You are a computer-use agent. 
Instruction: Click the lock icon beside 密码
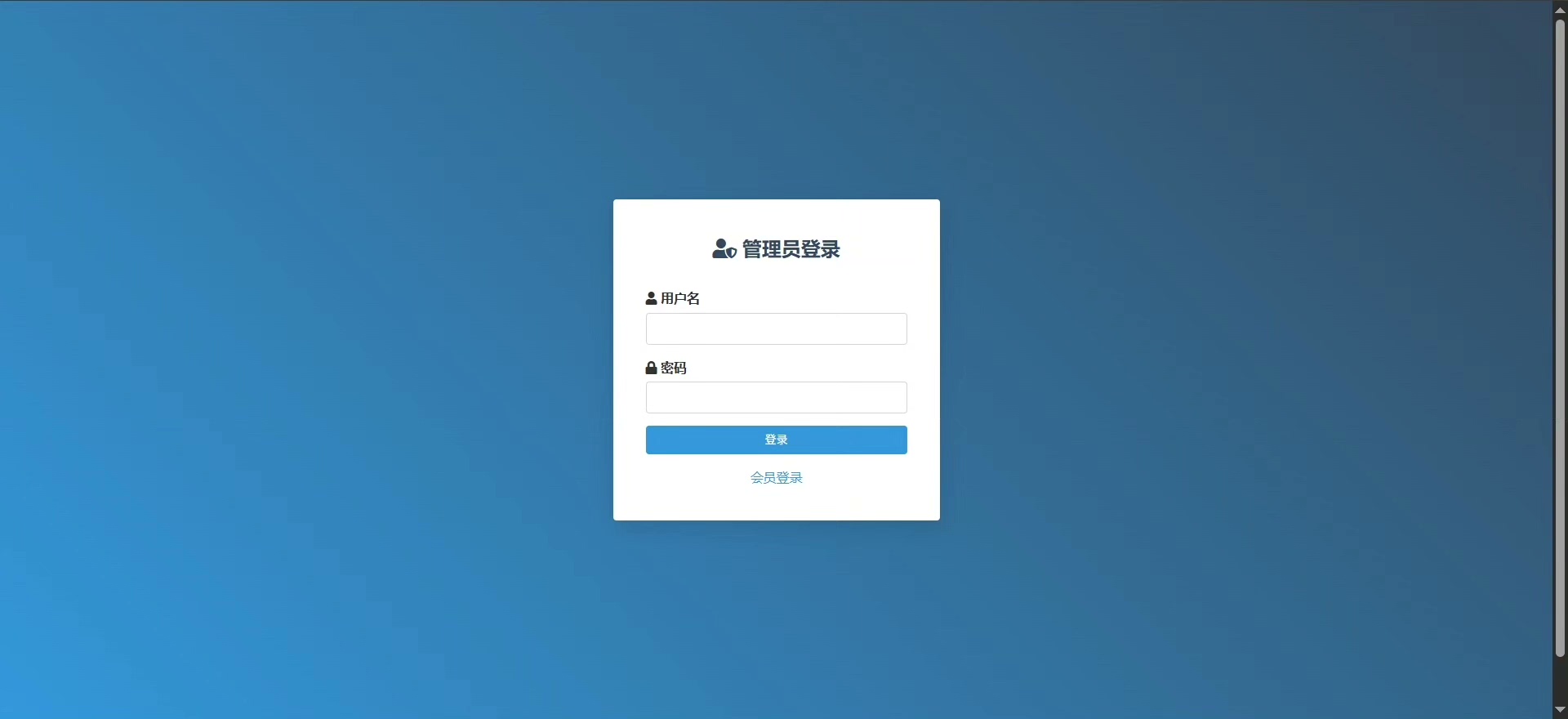(651, 368)
